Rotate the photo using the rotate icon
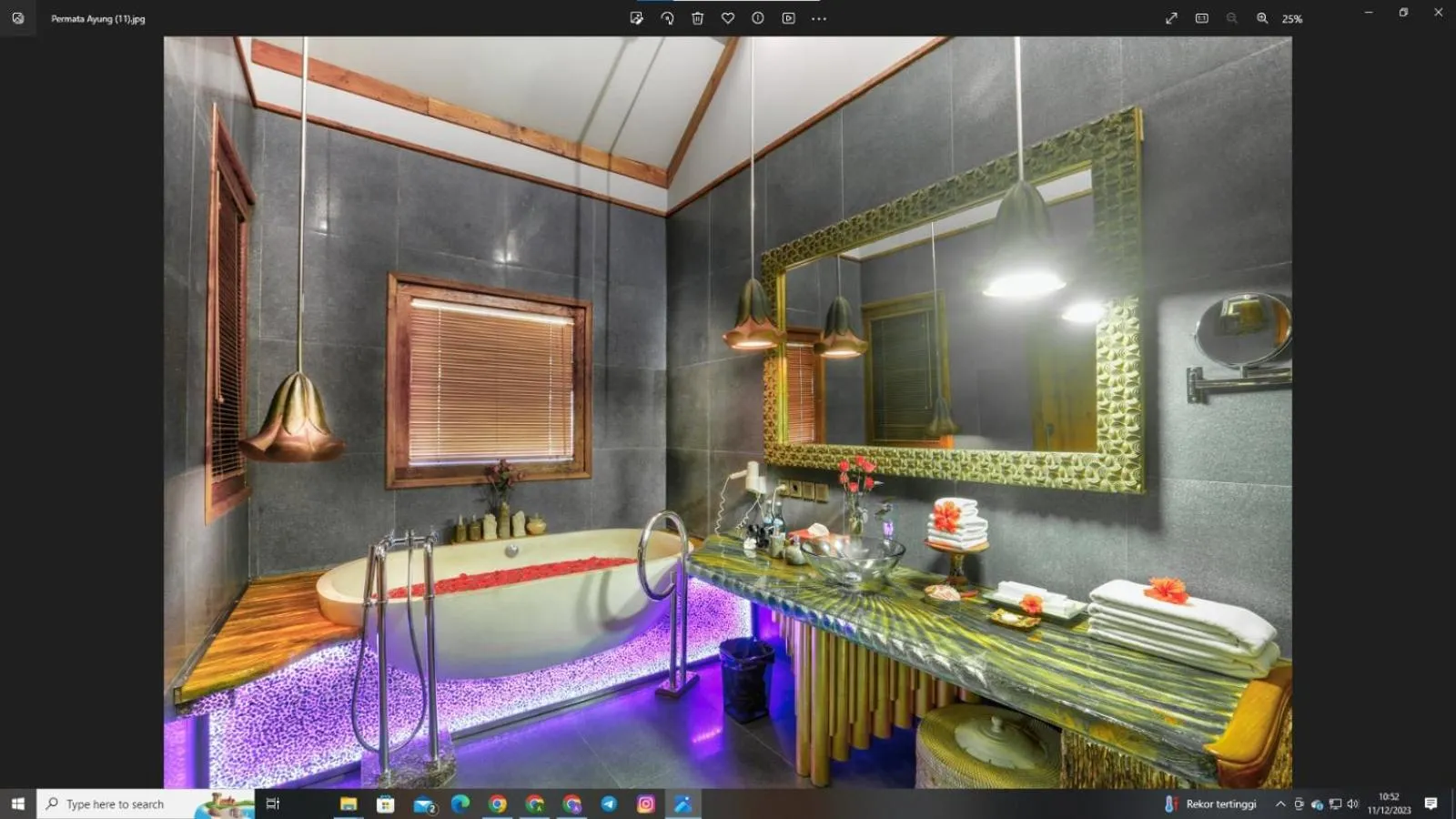The width and height of the screenshot is (1456, 819). [667, 18]
